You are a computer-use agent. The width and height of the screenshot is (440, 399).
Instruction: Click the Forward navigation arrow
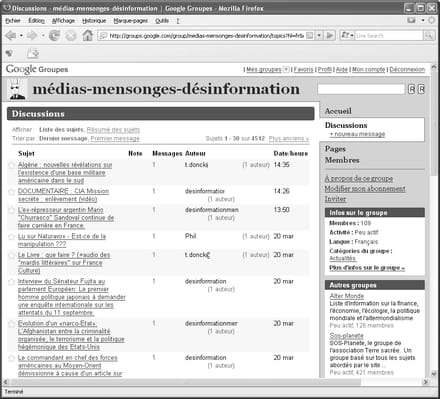32,35
